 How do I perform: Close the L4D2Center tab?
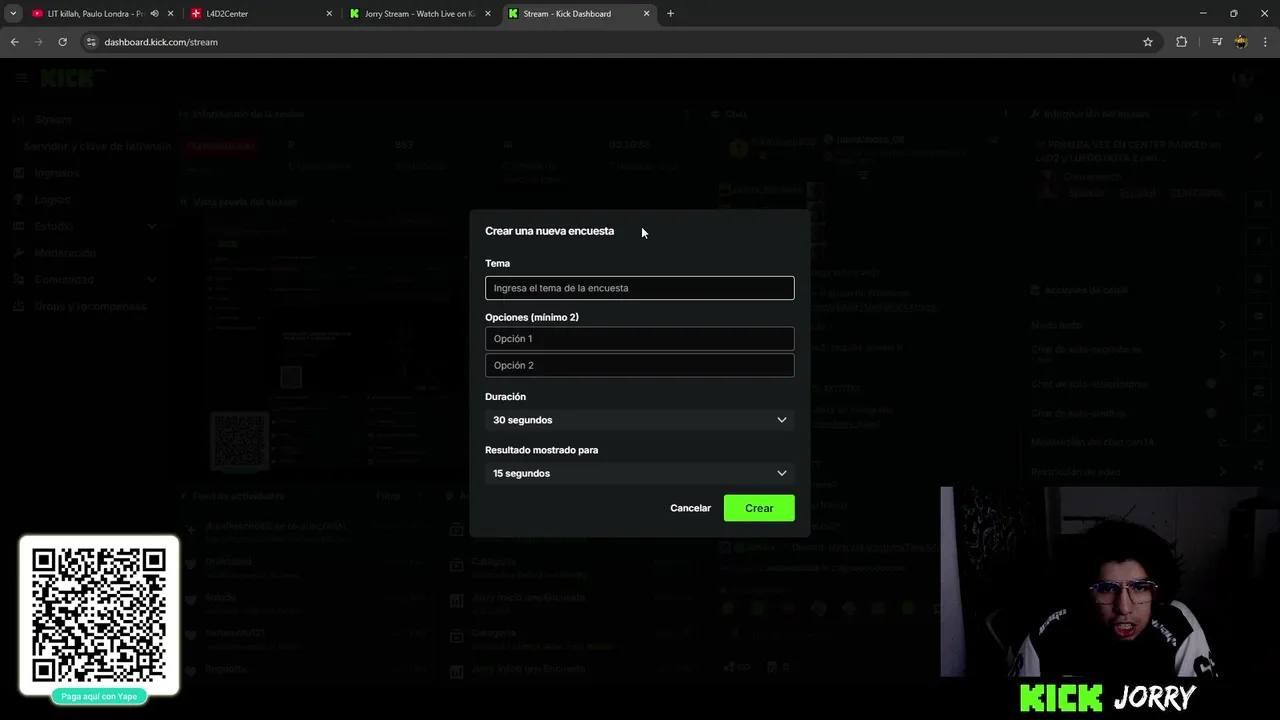point(329,14)
